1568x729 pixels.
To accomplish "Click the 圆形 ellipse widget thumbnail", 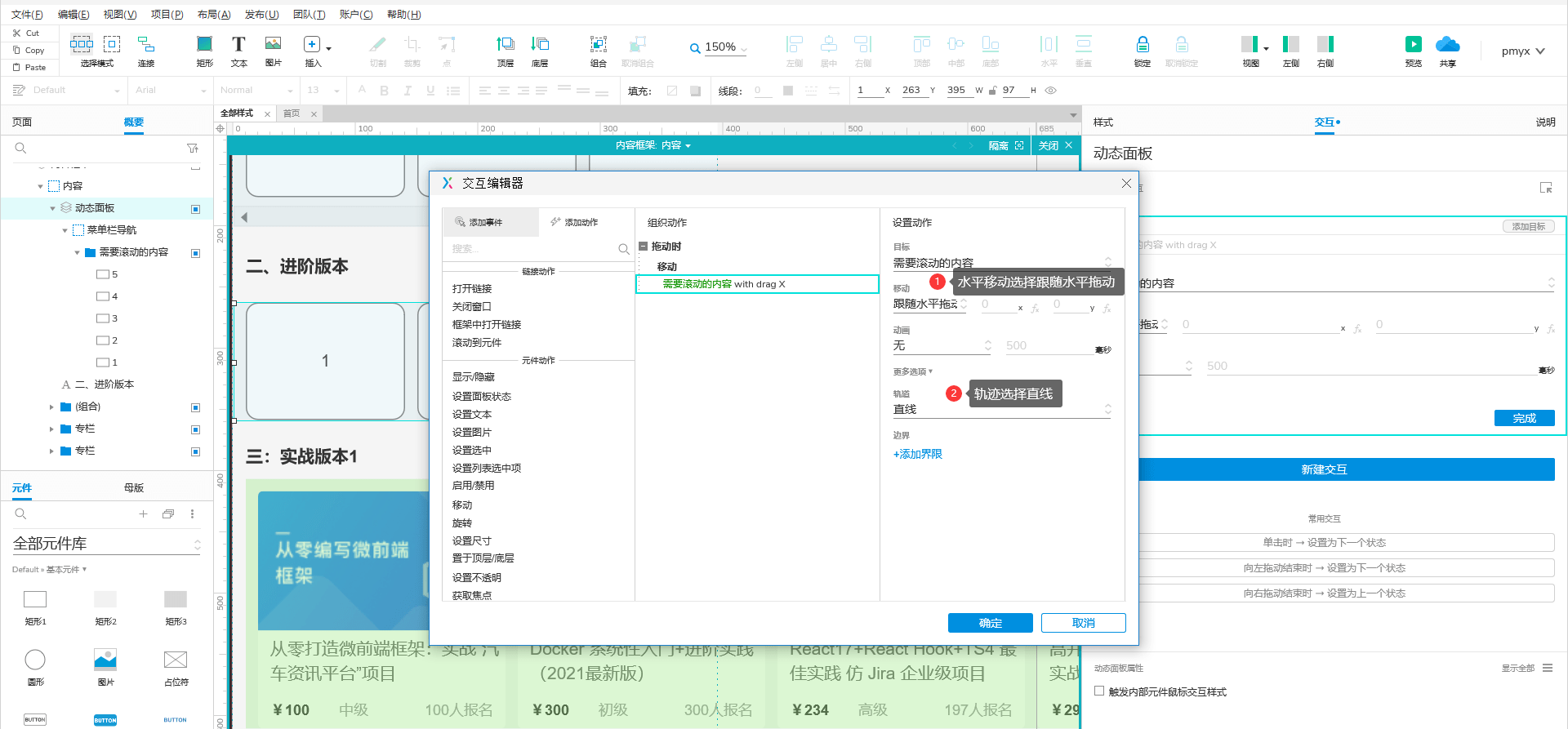I will coord(35,660).
